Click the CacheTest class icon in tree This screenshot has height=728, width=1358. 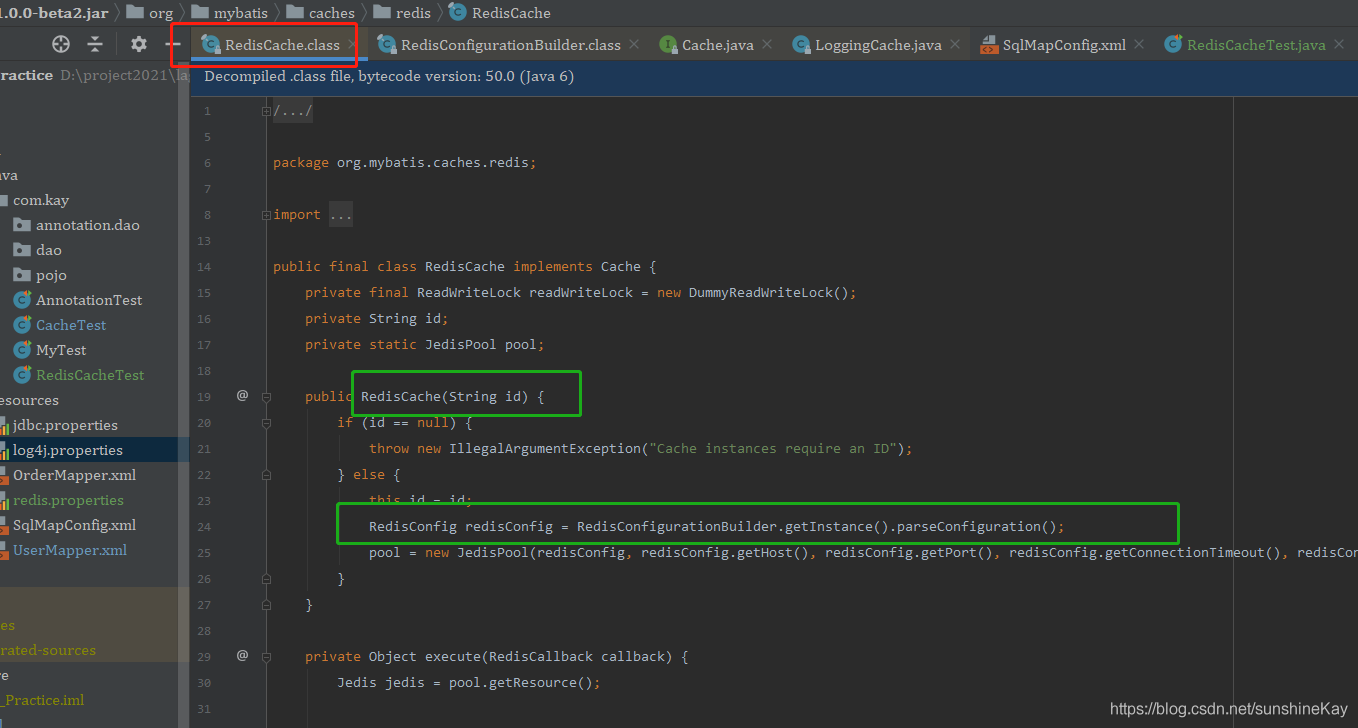(22, 325)
